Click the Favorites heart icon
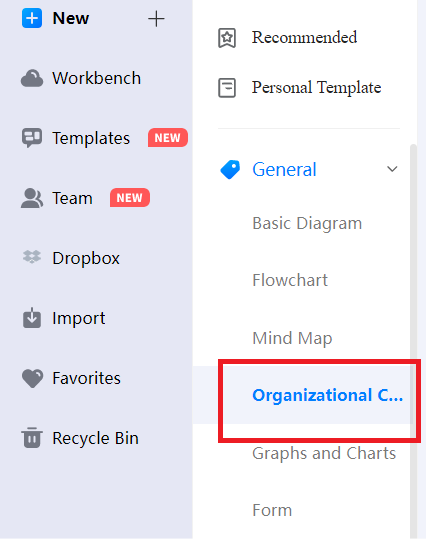The image size is (426, 539). coord(32,378)
